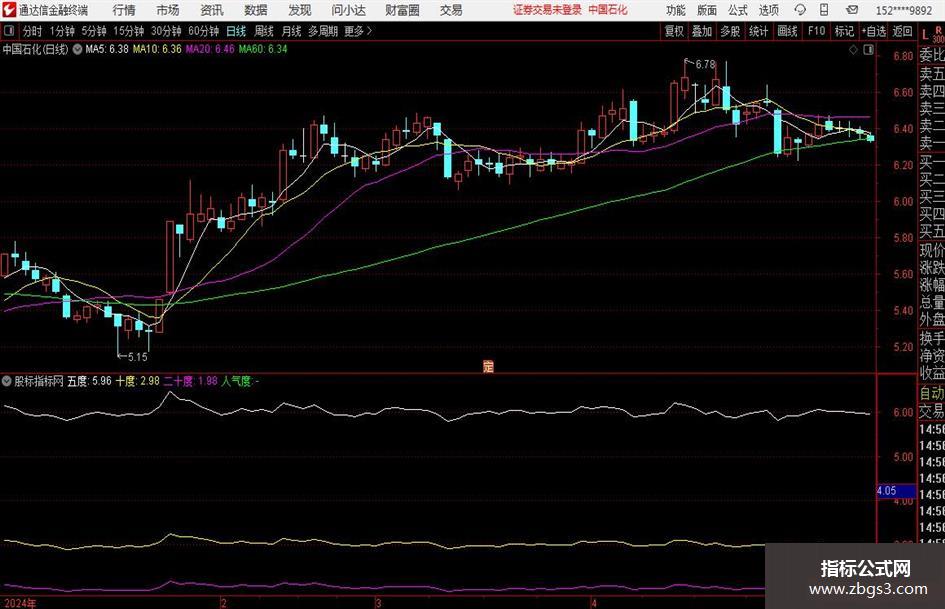Open the 交易 menu
This screenshot has width=945, height=609.
point(451,10)
